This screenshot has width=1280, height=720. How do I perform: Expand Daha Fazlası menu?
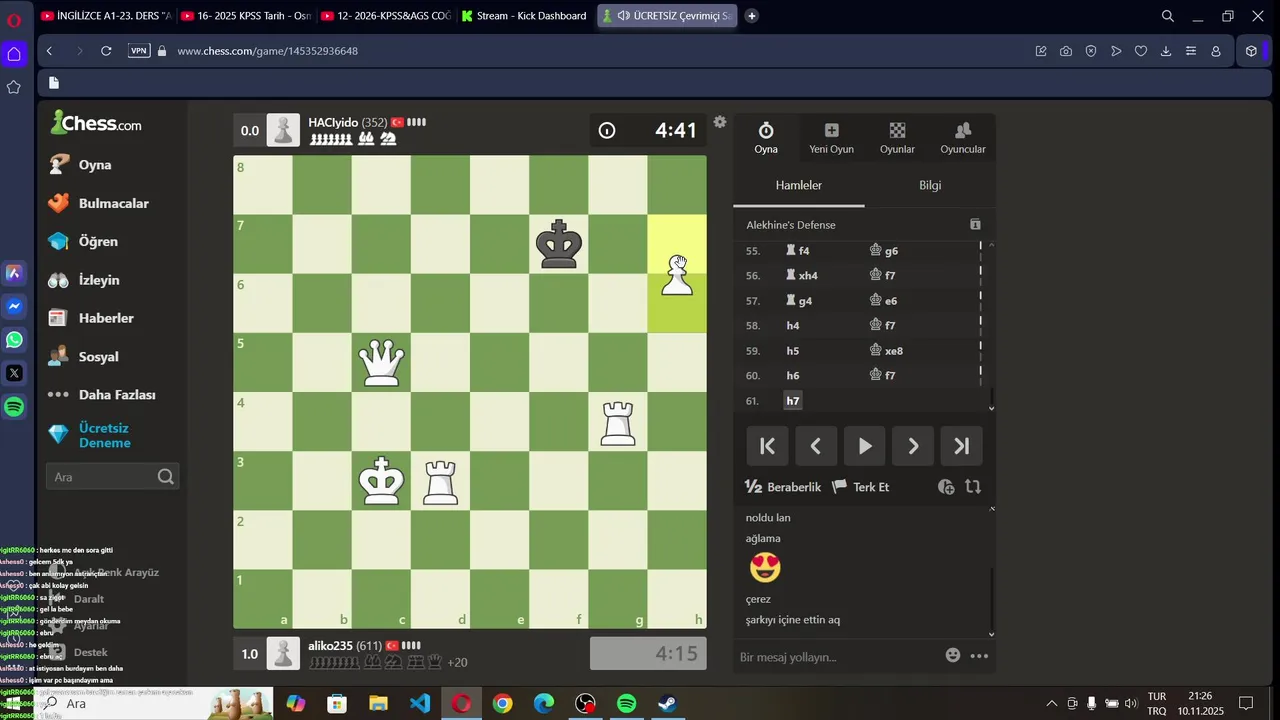pyautogui.click(x=102, y=395)
